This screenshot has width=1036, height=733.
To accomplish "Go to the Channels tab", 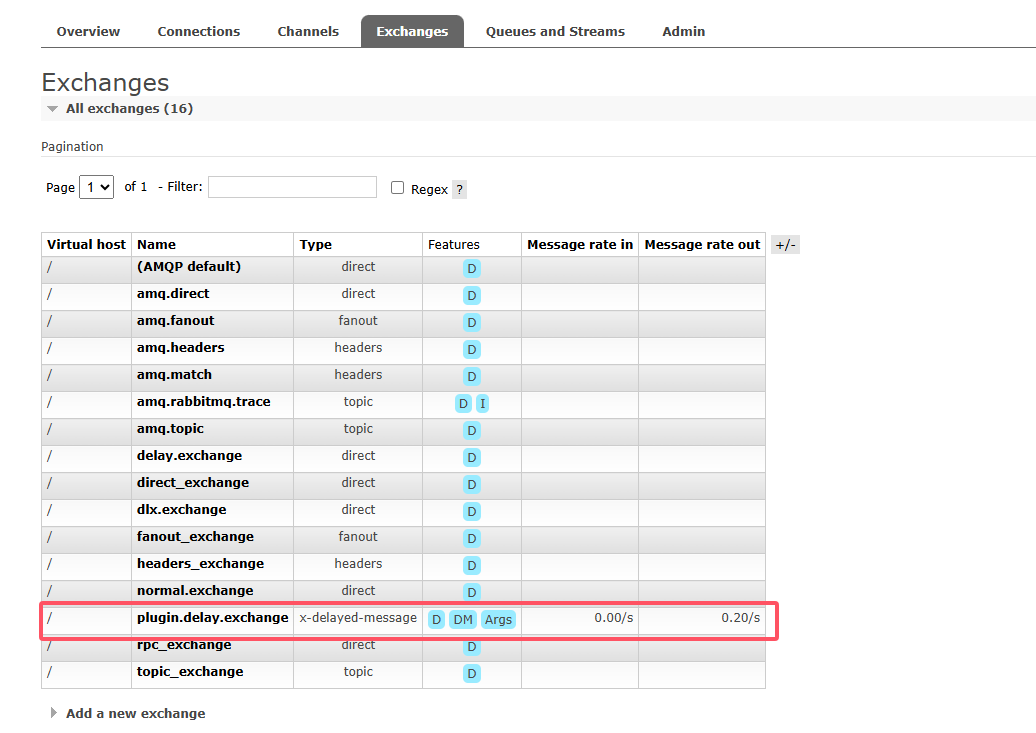I will pos(308,32).
